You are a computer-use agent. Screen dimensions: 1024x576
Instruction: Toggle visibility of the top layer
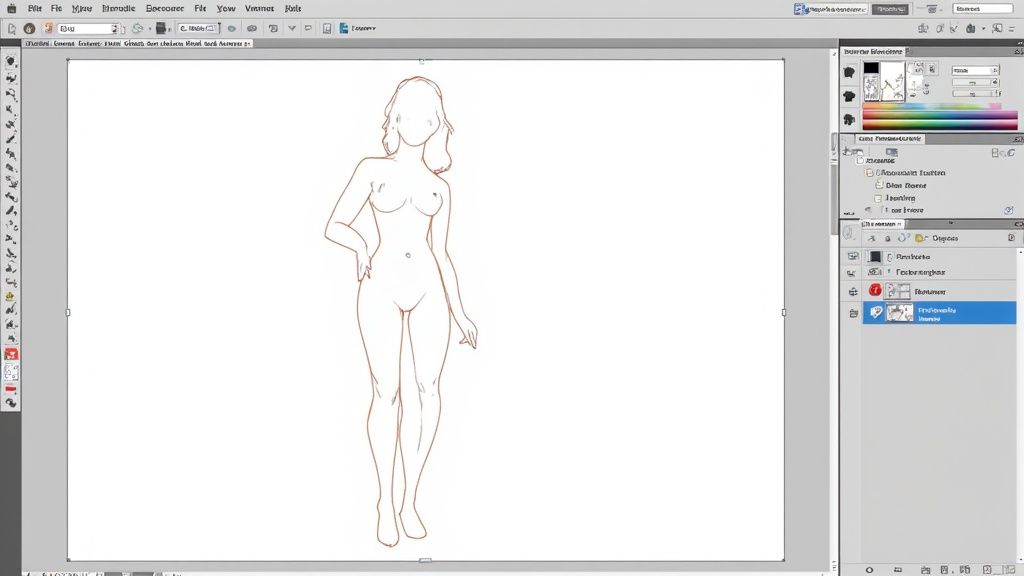point(852,257)
